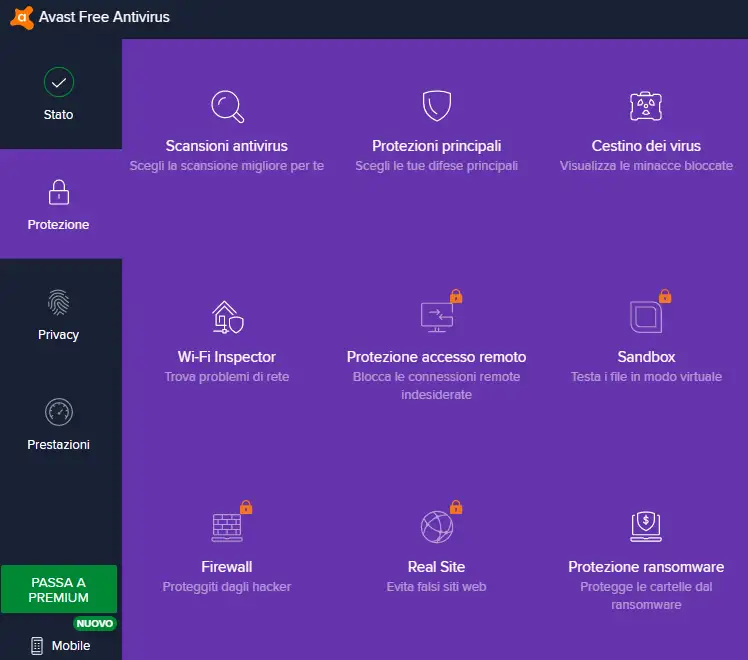Click the Avast logo icon
This screenshot has height=660, width=748.
click(x=21, y=18)
